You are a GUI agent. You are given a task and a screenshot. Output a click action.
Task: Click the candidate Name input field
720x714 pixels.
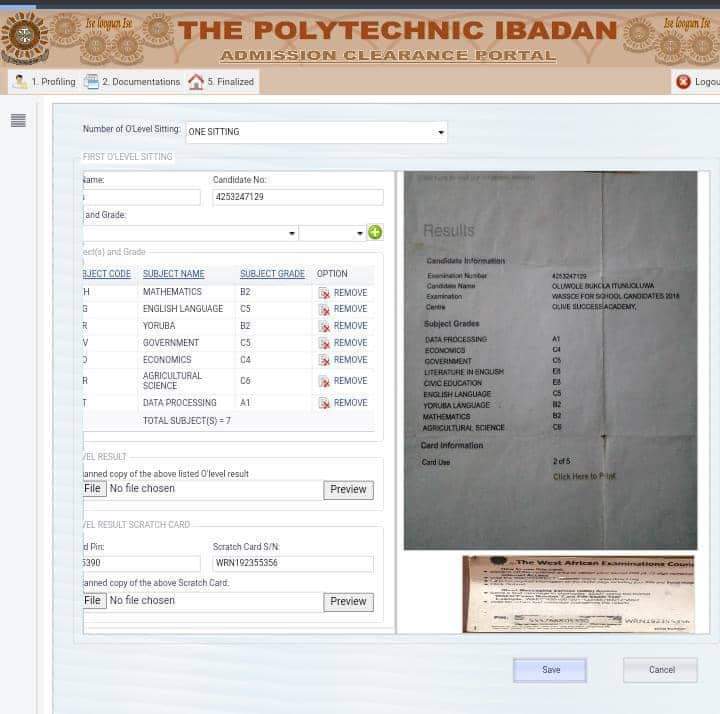[142, 197]
